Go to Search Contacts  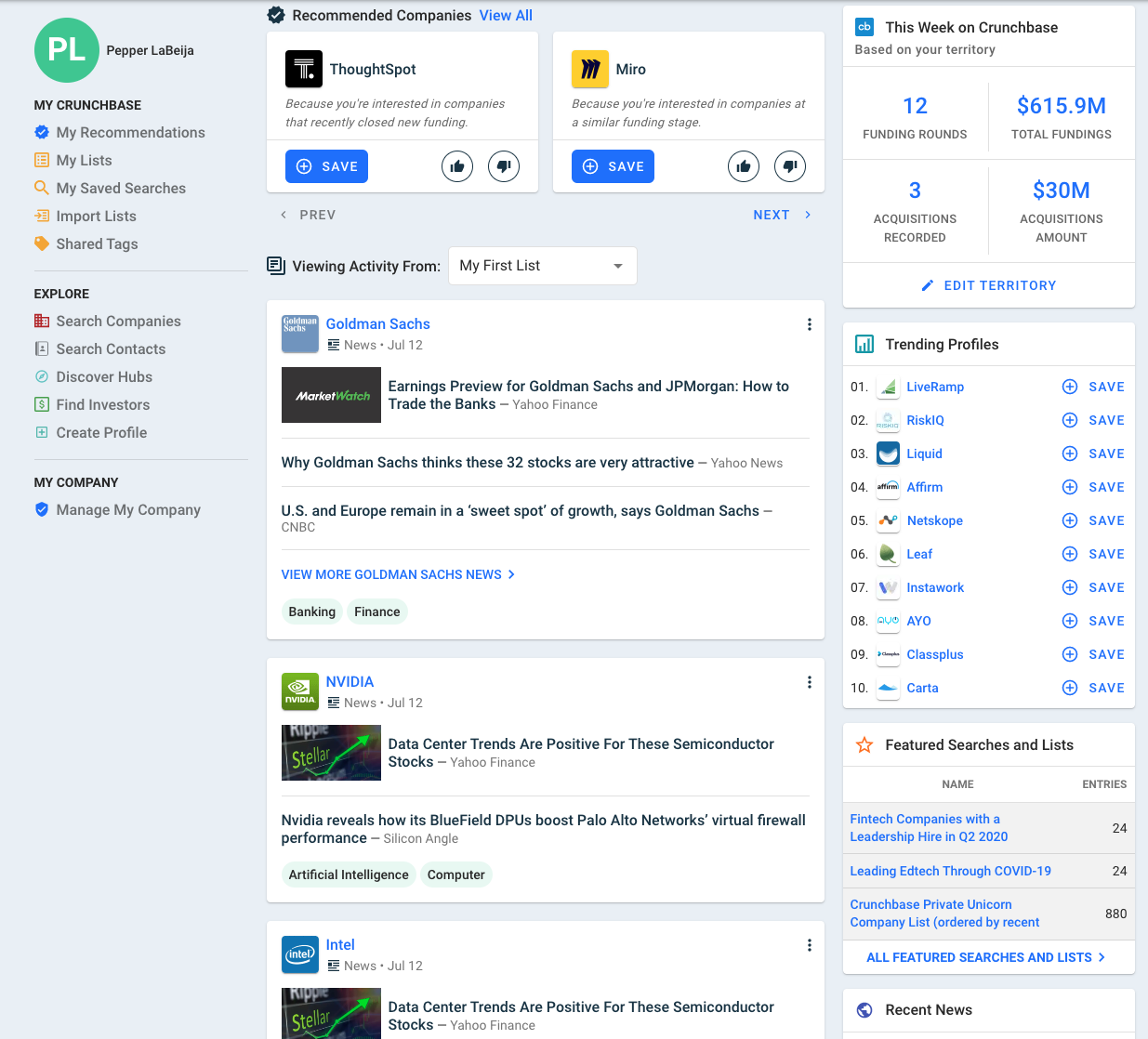[100, 349]
